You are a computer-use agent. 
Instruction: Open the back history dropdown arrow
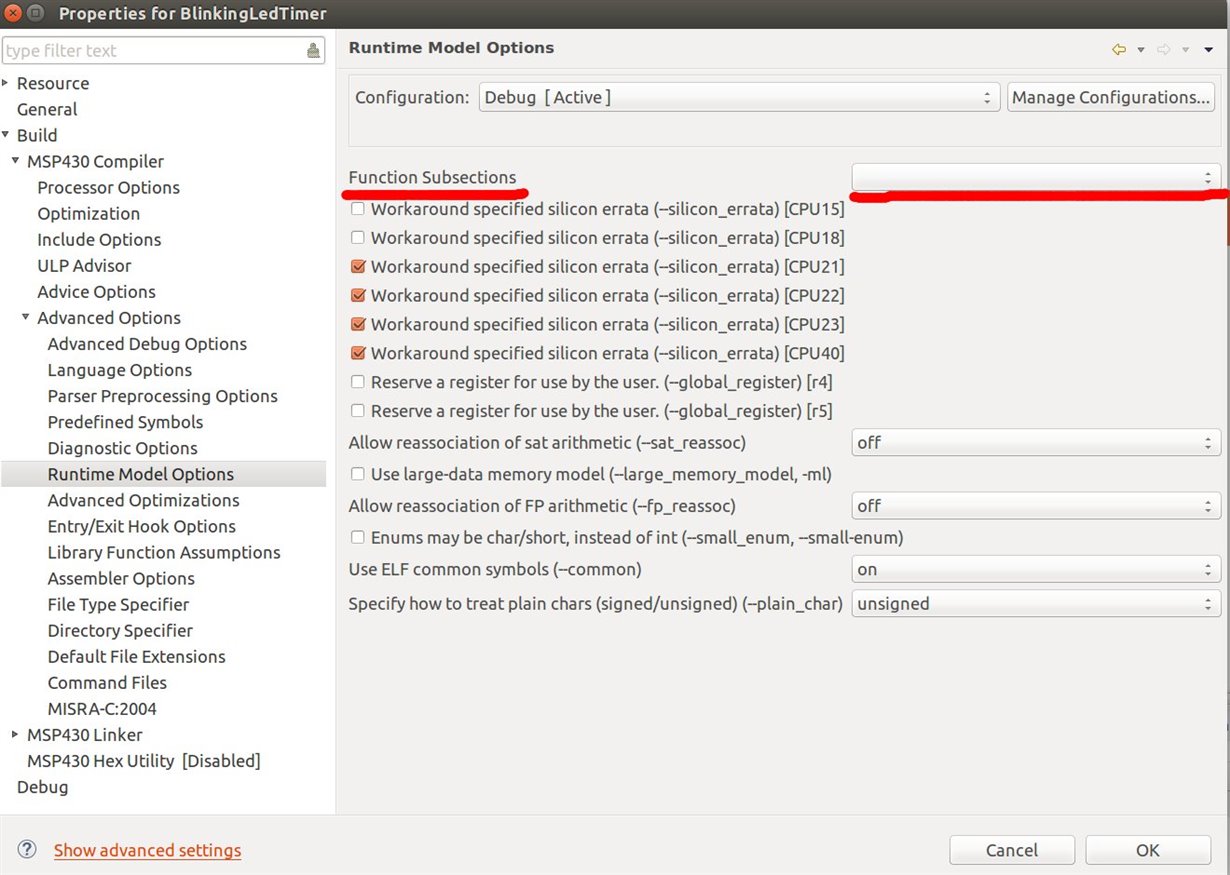1141,50
